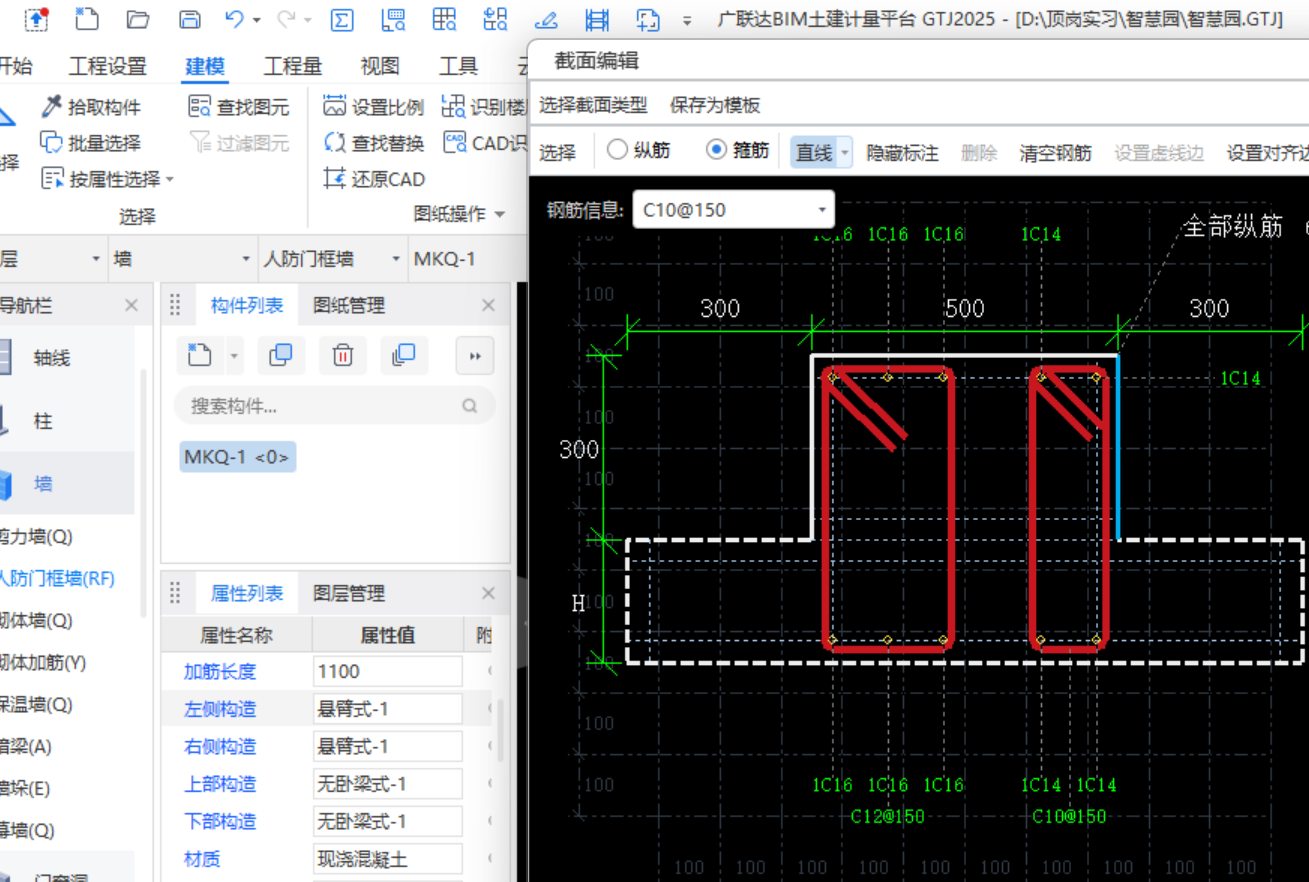Click 批量选择 batch select tool
Image resolution: width=1309 pixels, height=882 pixels.
click(91, 143)
